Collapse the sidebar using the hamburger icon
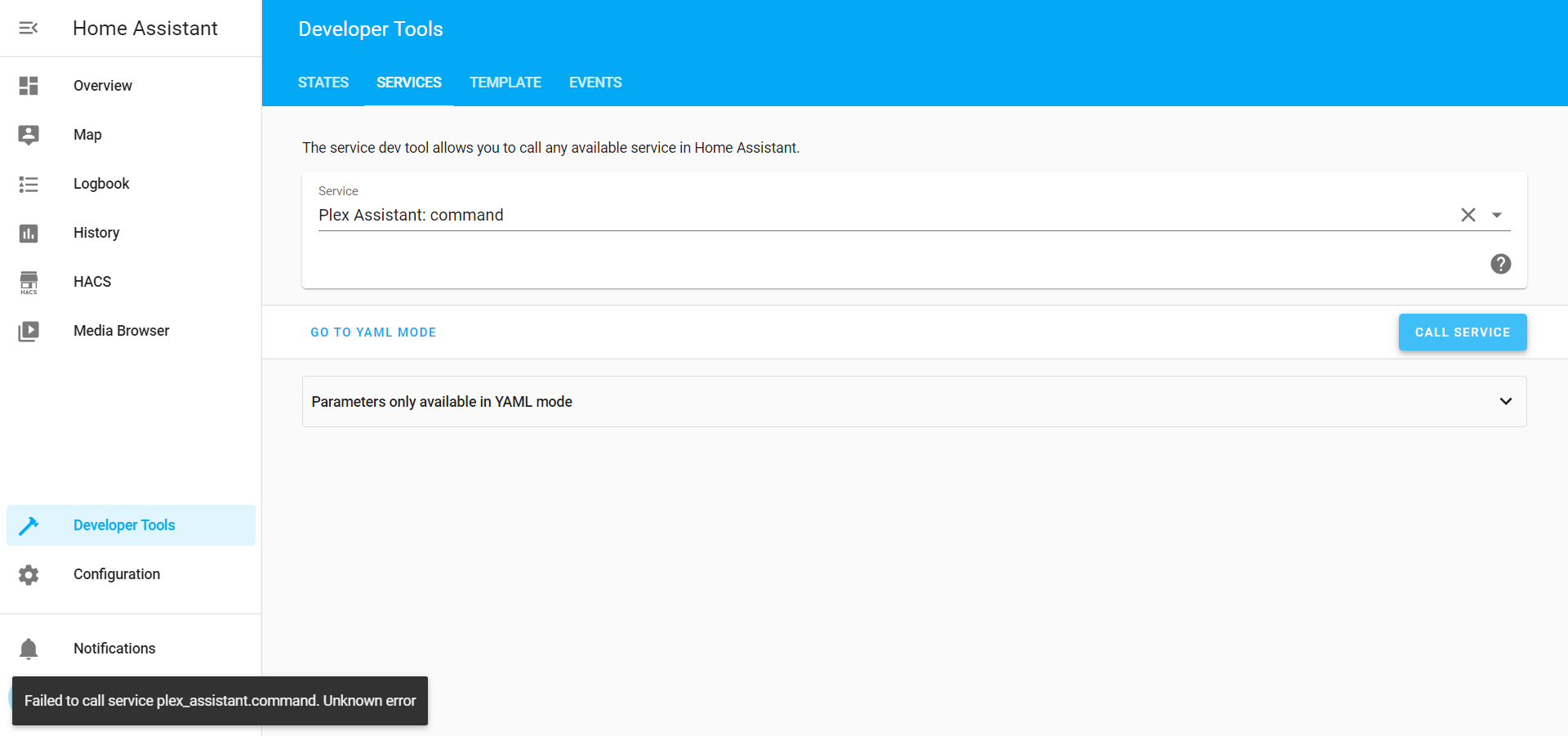The width and height of the screenshot is (1568, 736). click(29, 27)
